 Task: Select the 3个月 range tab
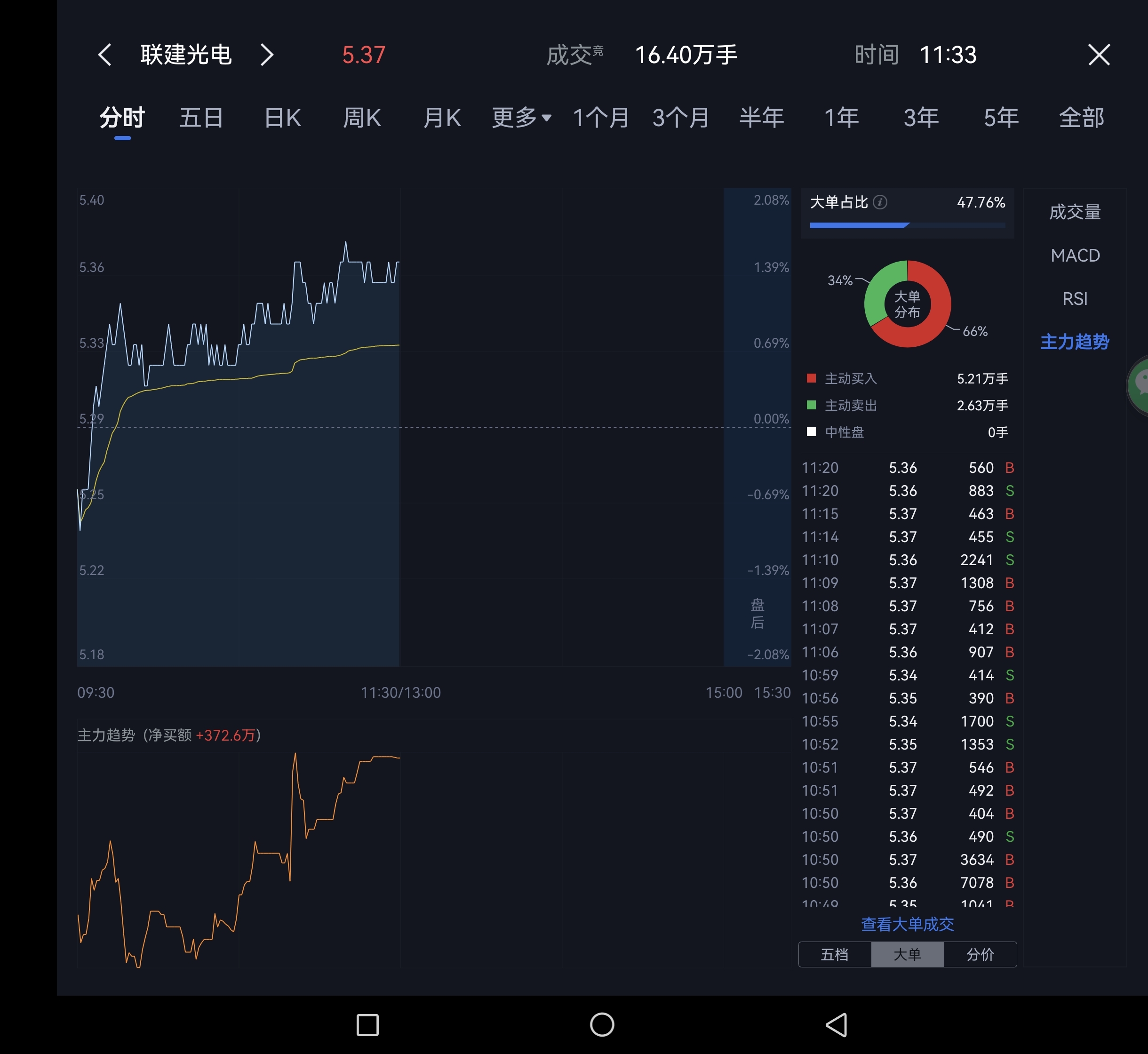[680, 118]
